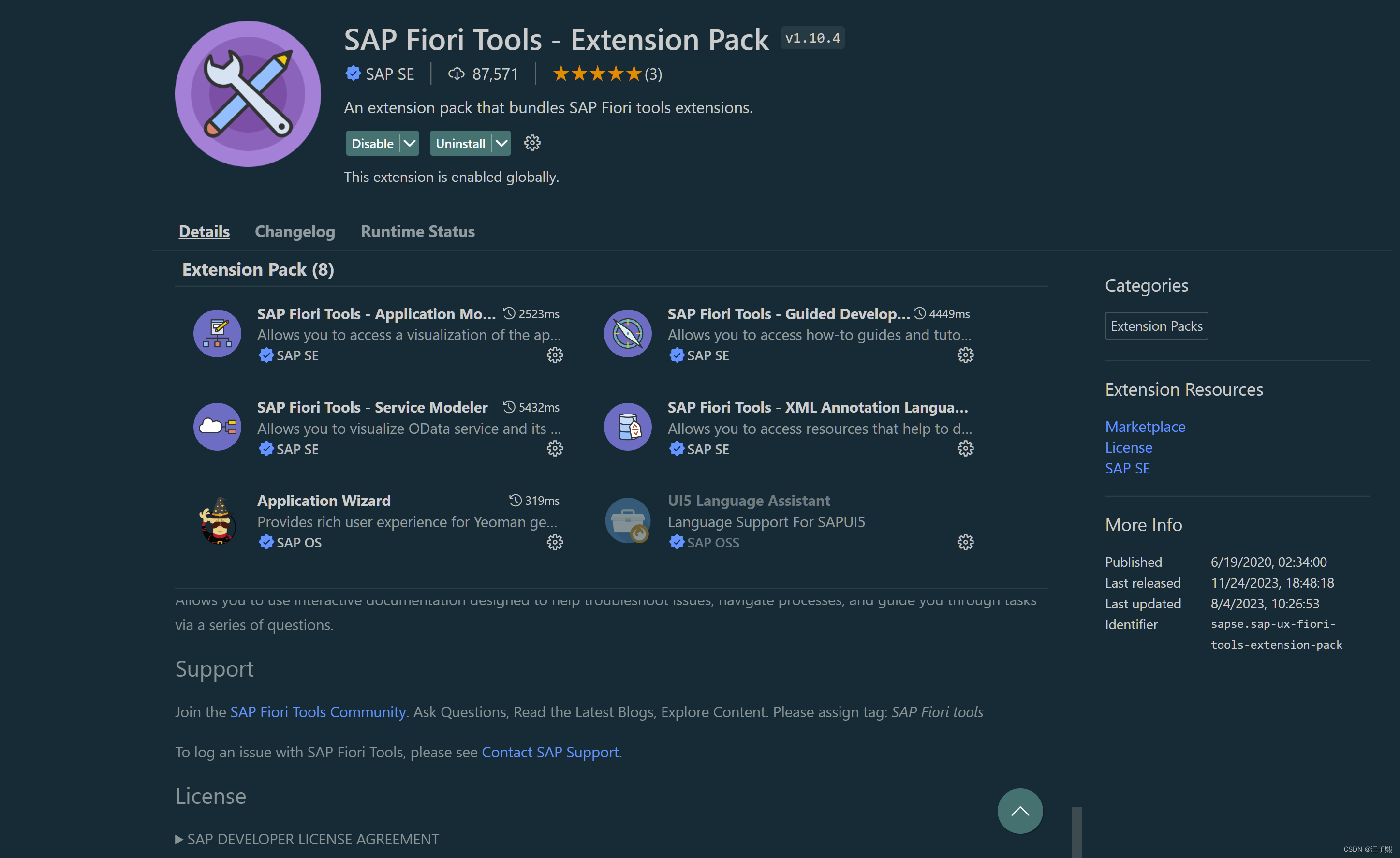Image resolution: width=1400 pixels, height=858 pixels.
Task: Click the Extension Packs category tag
Action: pyautogui.click(x=1156, y=325)
